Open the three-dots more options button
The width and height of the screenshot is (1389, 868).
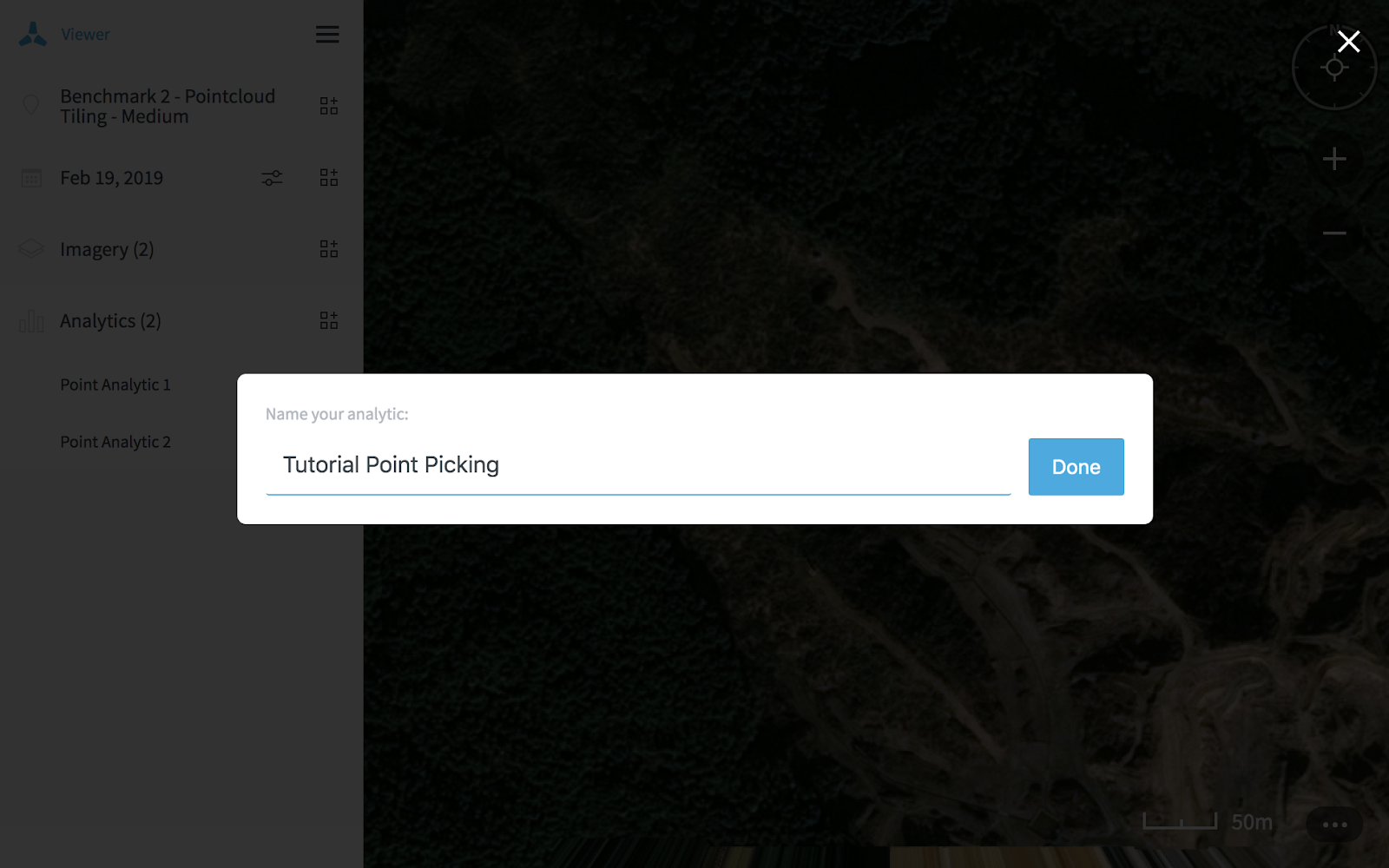(x=1334, y=825)
